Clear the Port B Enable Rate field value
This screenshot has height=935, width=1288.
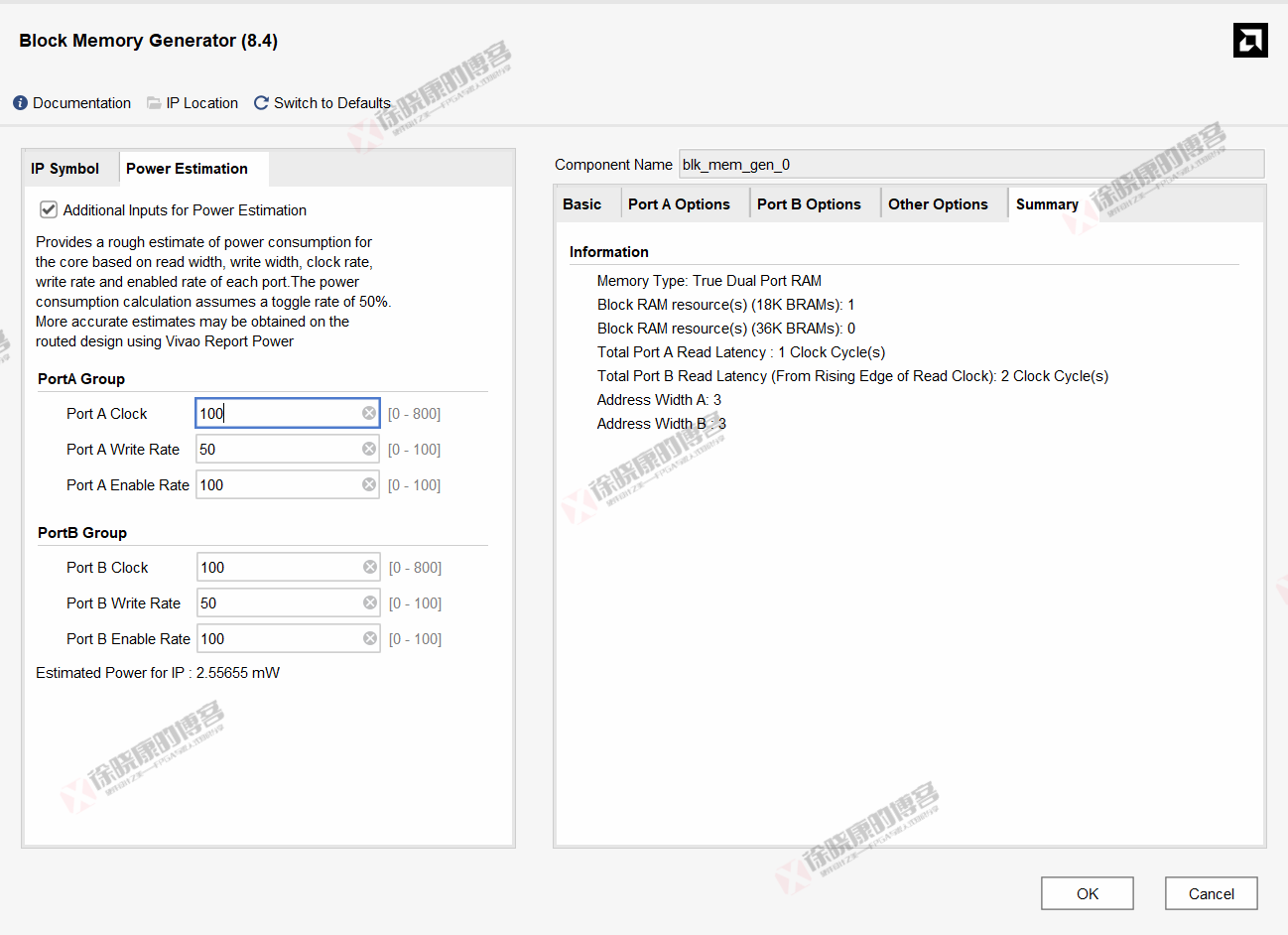(x=369, y=638)
